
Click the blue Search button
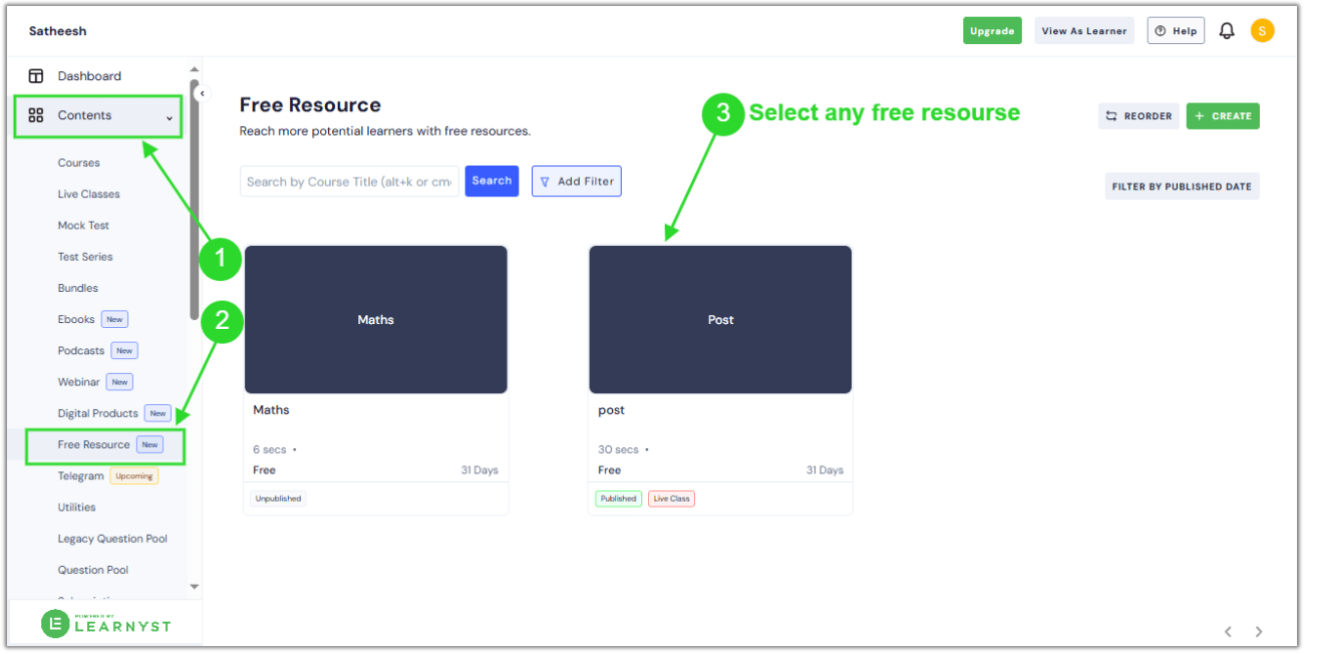point(492,181)
